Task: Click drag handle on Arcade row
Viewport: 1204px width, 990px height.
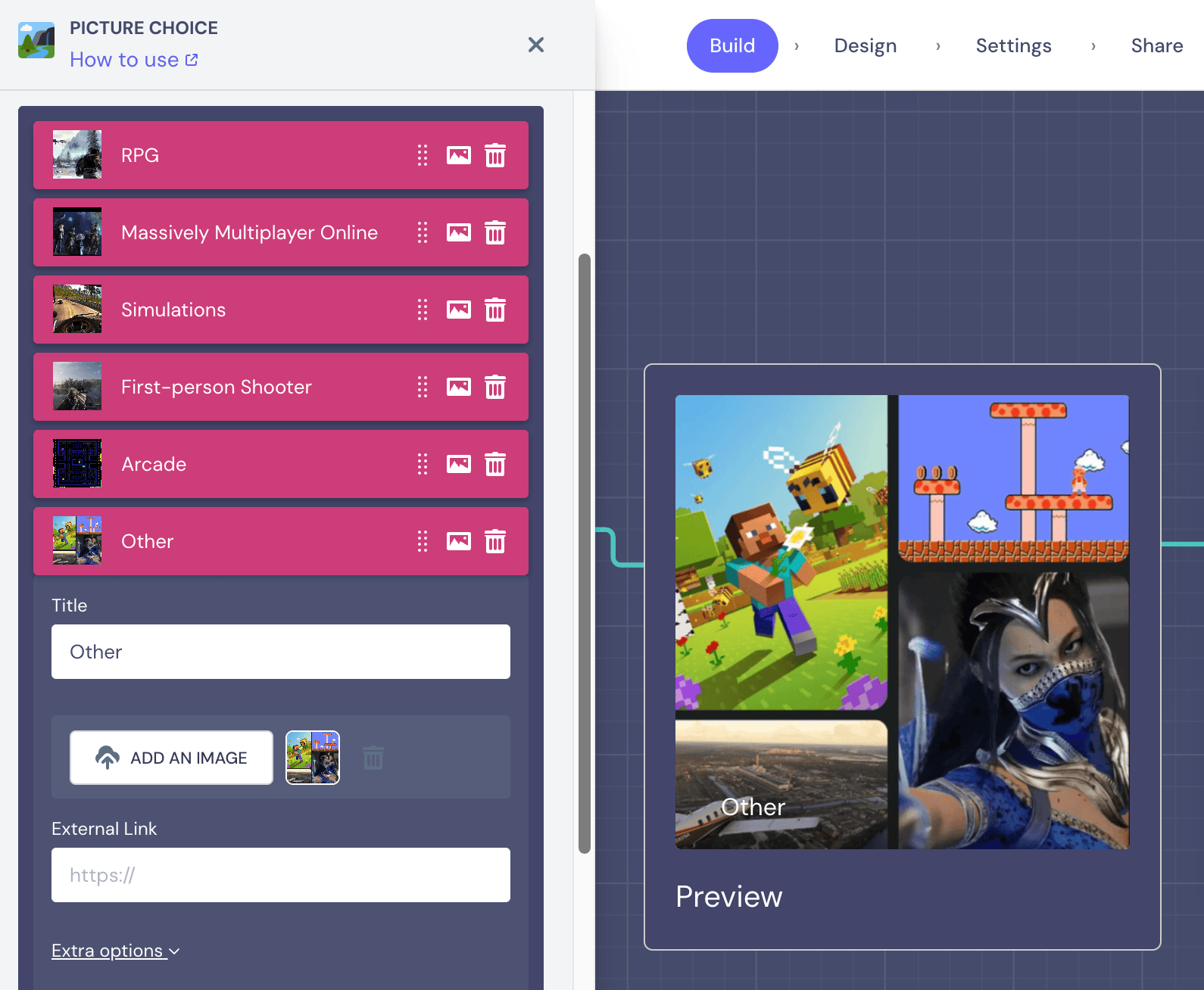Action: [423, 464]
